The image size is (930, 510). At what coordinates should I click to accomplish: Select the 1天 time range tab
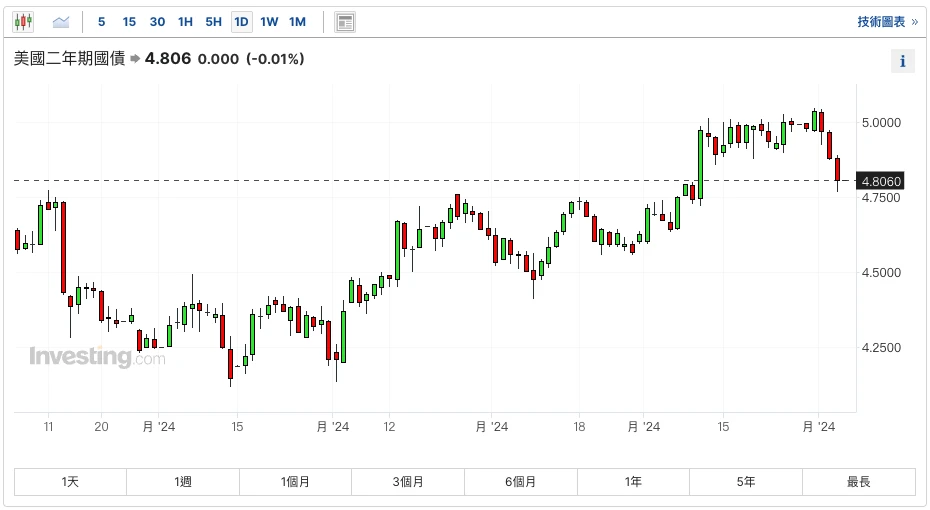70,482
